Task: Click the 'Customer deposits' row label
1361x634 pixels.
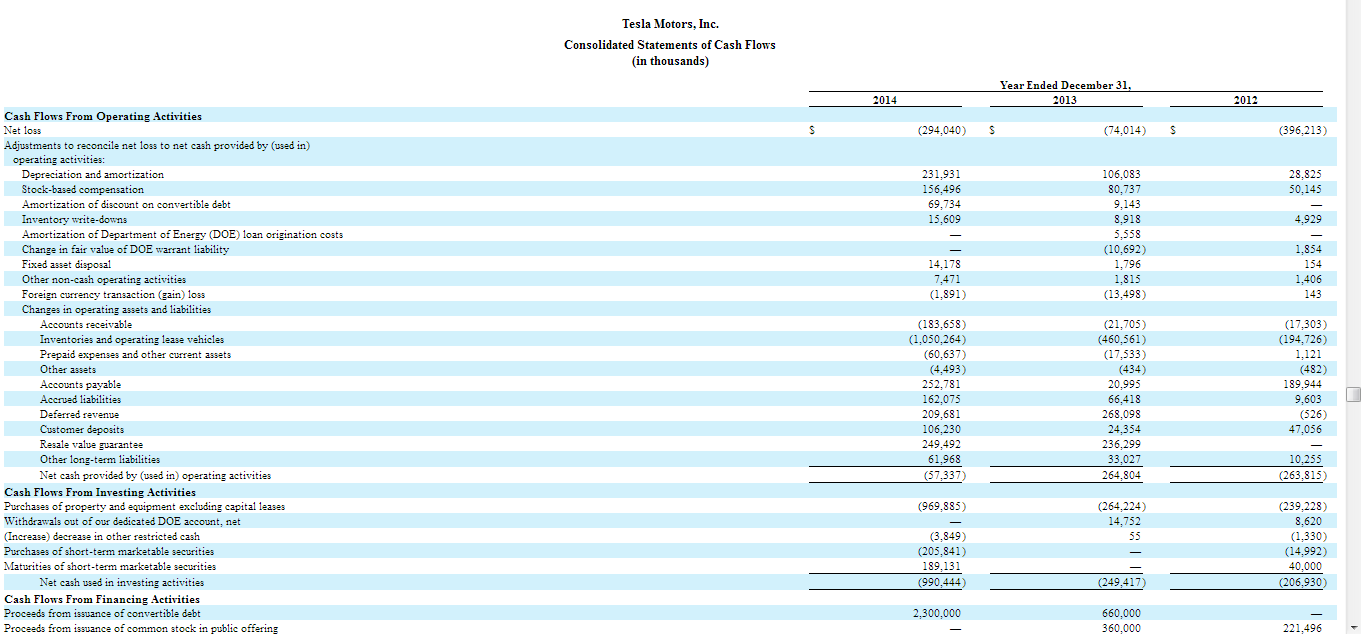Action: click(82, 429)
